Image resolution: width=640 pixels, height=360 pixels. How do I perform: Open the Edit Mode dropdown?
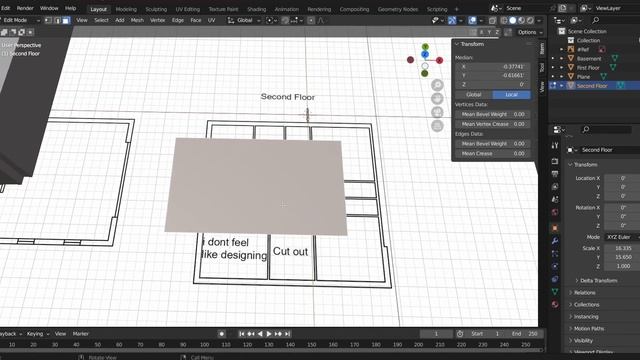coord(21,20)
